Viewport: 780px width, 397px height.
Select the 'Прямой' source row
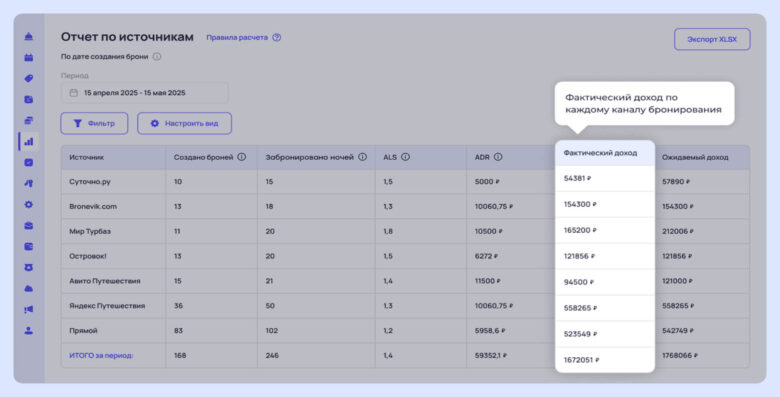(x=405, y=331)
